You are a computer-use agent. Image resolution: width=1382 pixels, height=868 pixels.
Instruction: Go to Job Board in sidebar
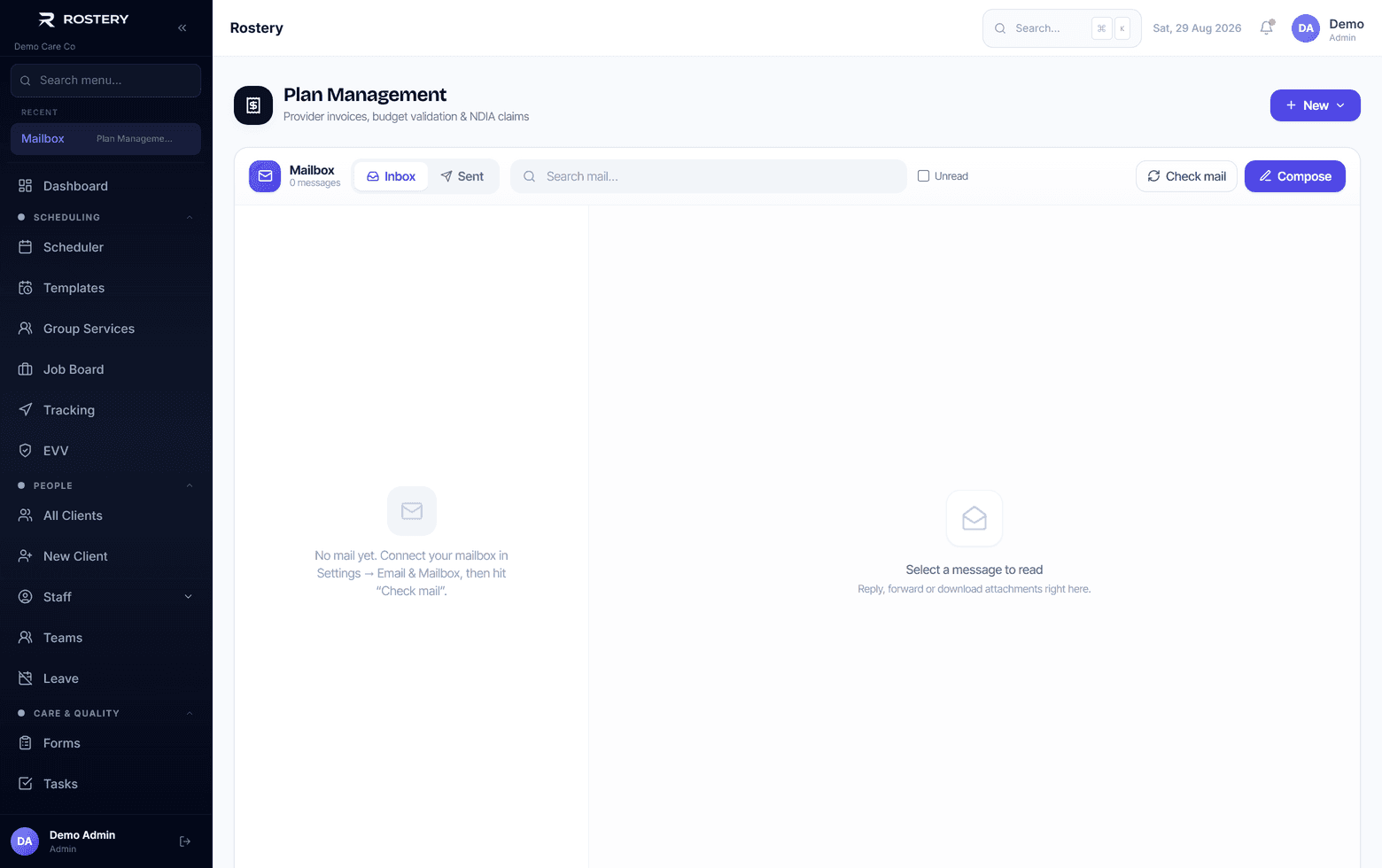click(x=106, y=369)
